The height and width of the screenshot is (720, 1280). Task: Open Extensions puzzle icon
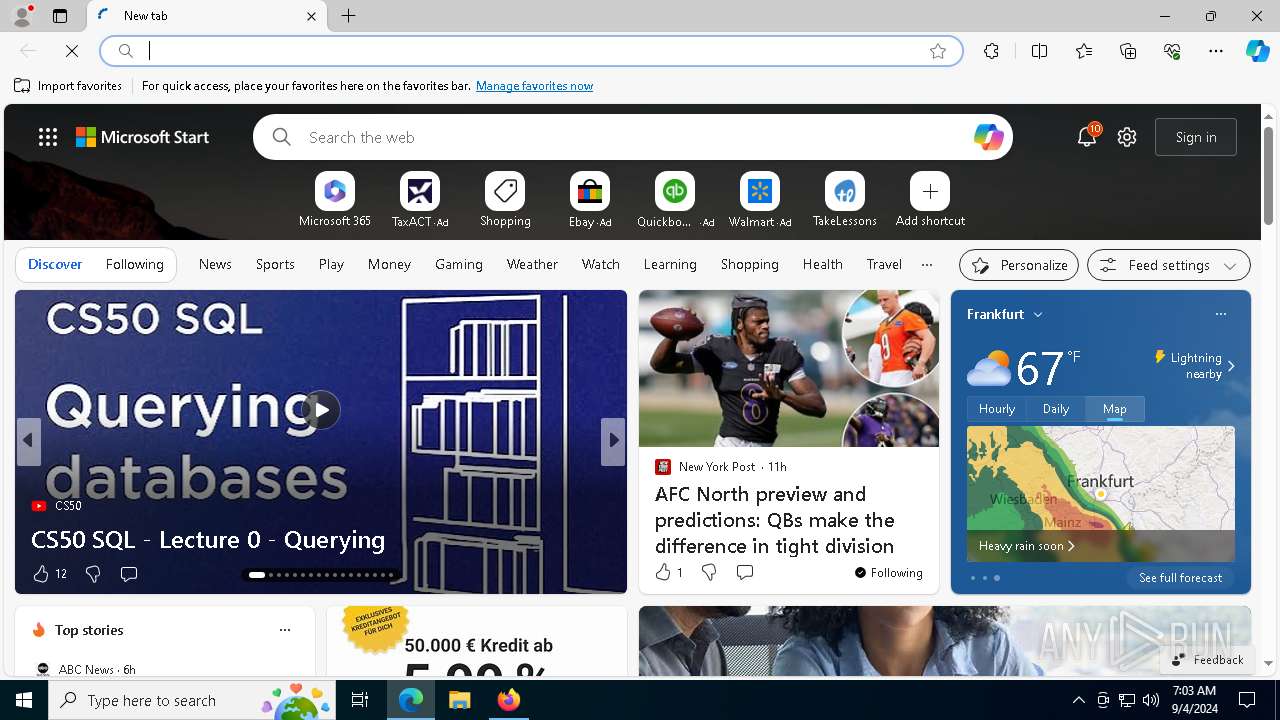(991, 51)
